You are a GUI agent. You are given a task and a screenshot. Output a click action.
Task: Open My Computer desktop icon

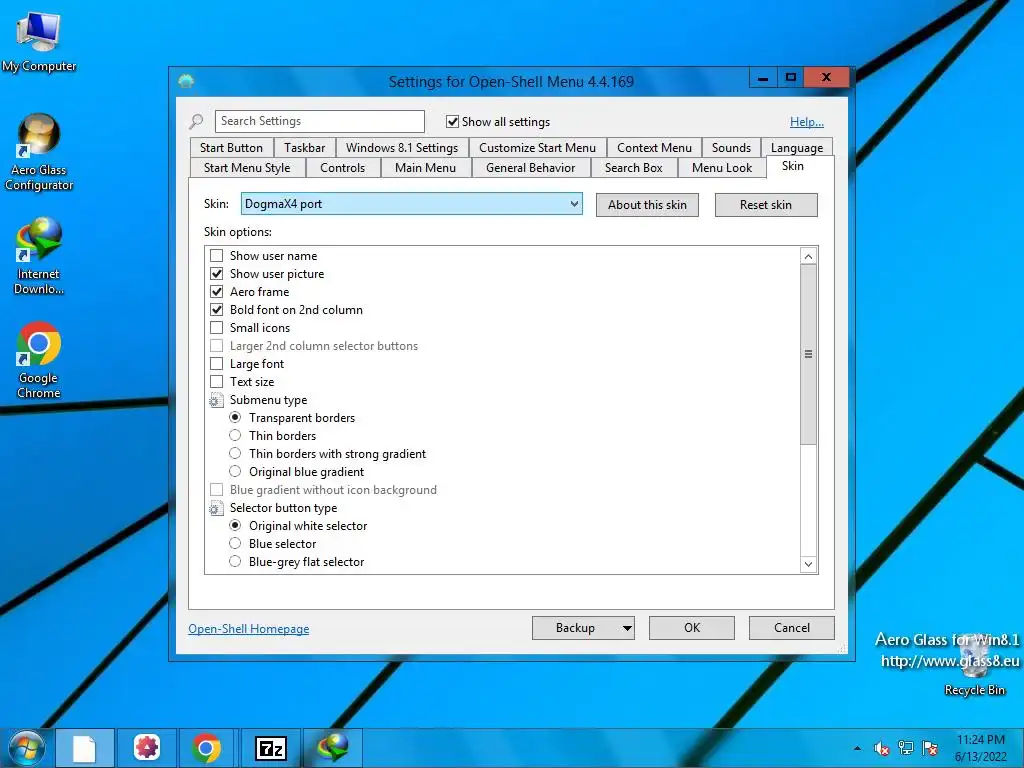[x=38, y=42]
